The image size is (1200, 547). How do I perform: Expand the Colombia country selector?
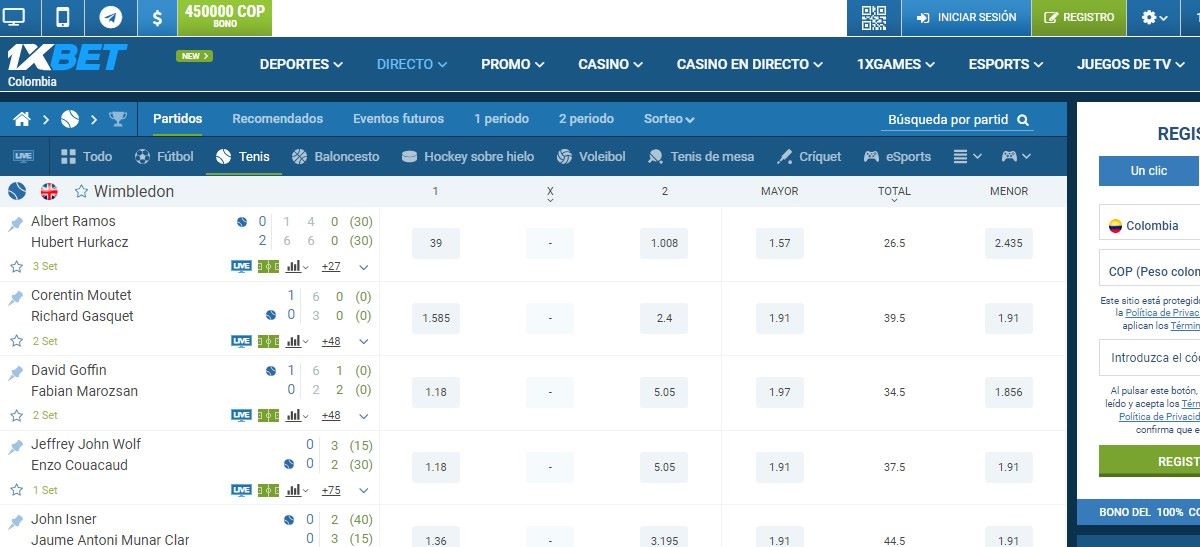[x=1150, y=226]
